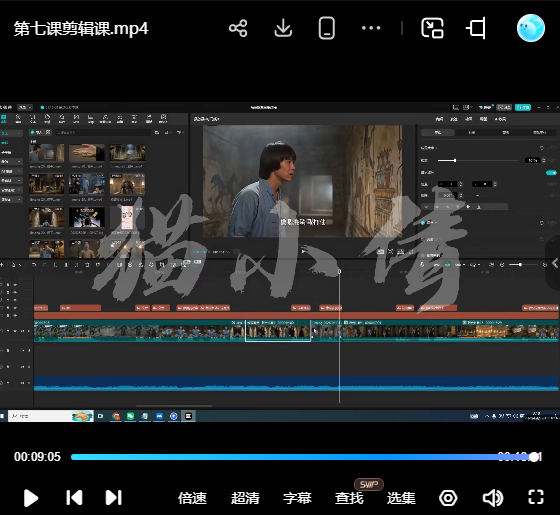Open the mobile phone icon in player header

[326, 28]
